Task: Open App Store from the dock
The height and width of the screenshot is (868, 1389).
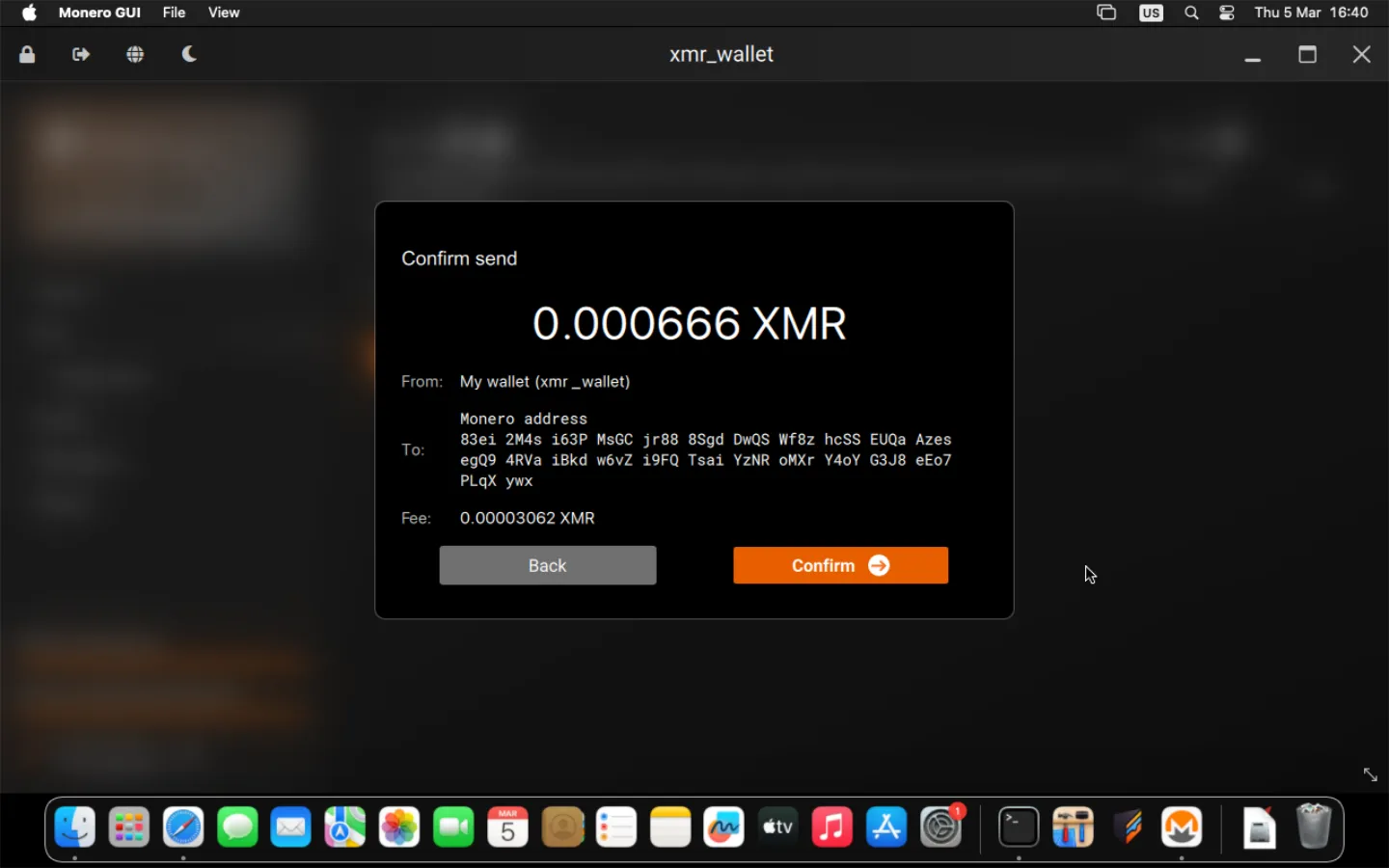Action: click(886, 827)
